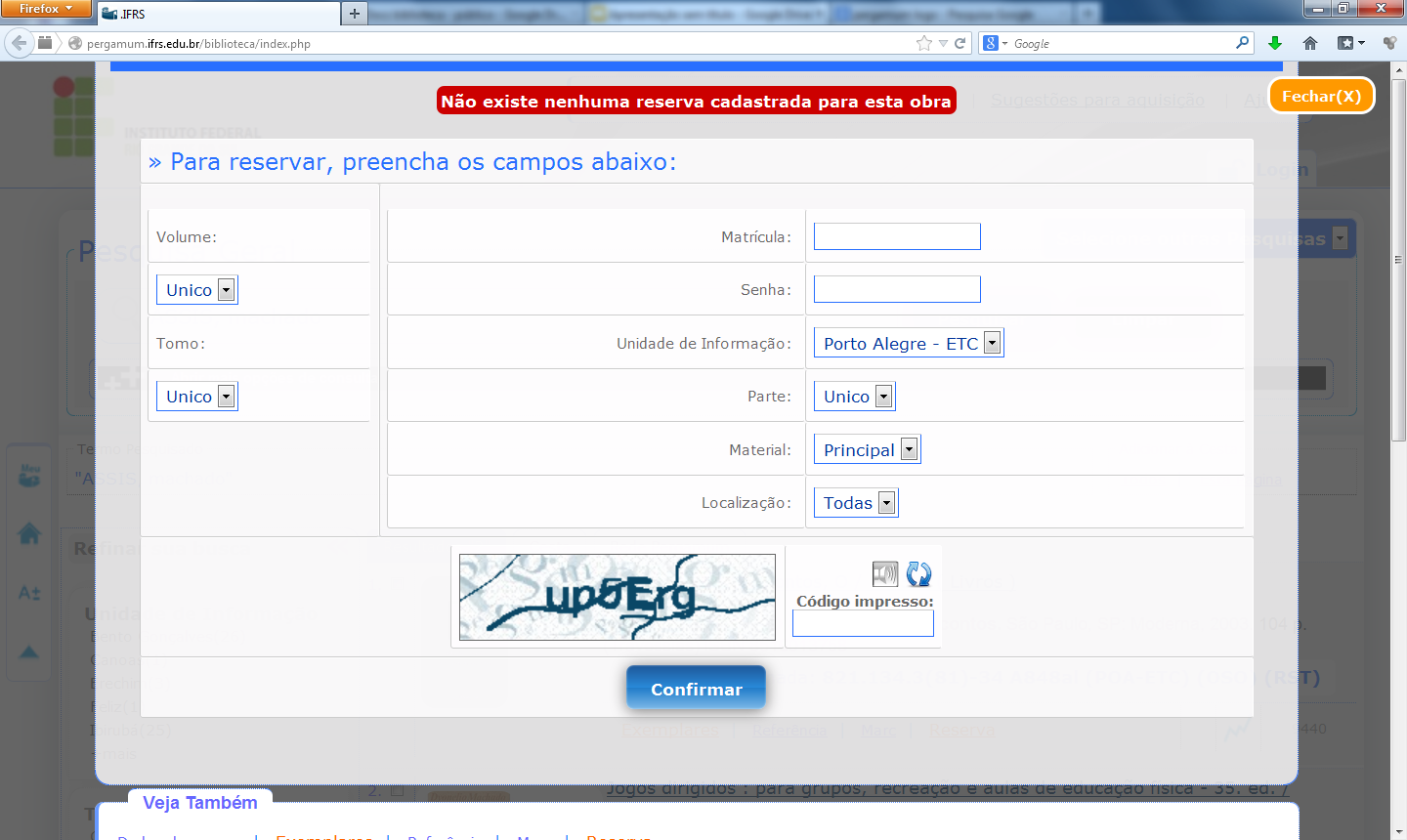
Task: Click the captcha image
Action: click(618, 598)
